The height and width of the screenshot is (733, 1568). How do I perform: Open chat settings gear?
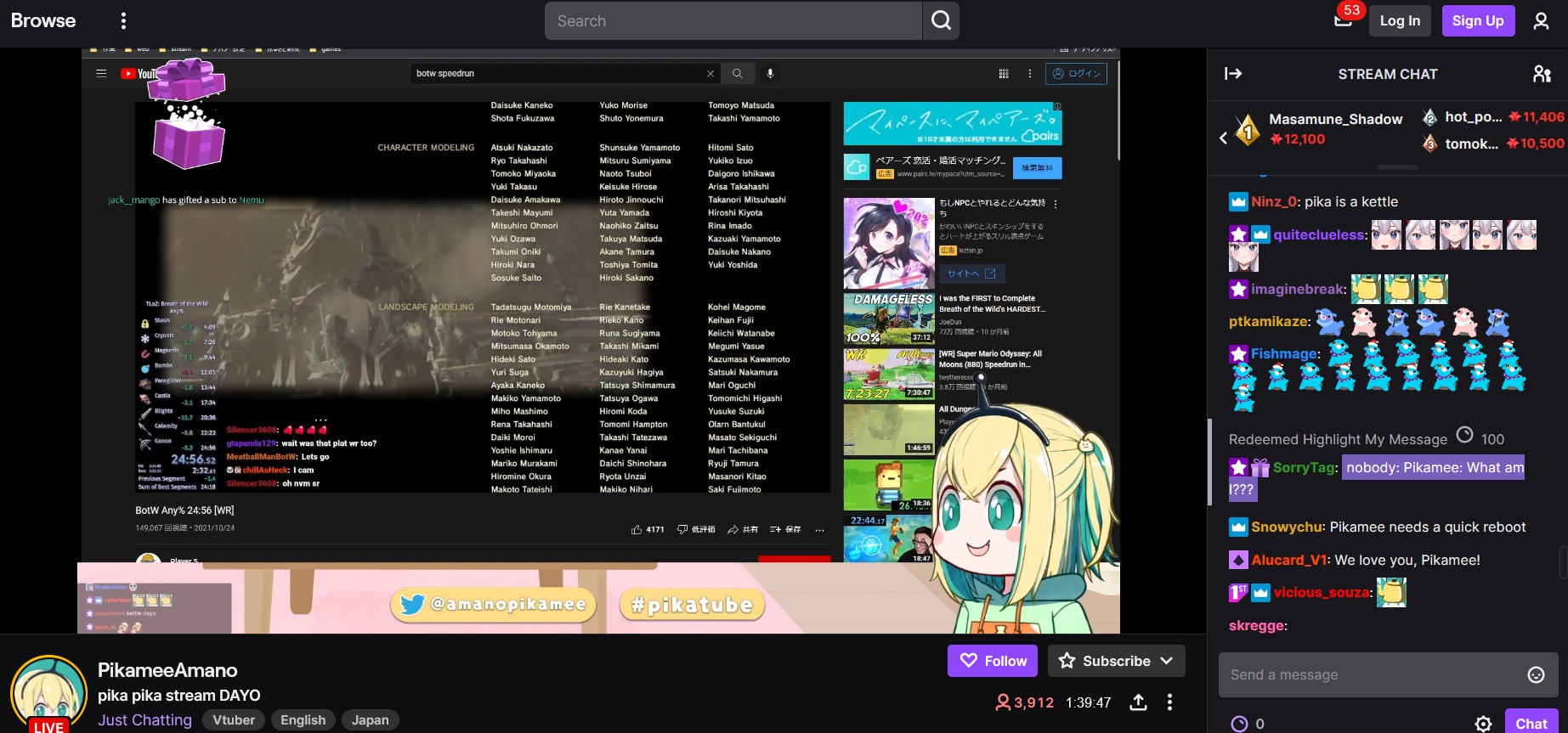1483,723
